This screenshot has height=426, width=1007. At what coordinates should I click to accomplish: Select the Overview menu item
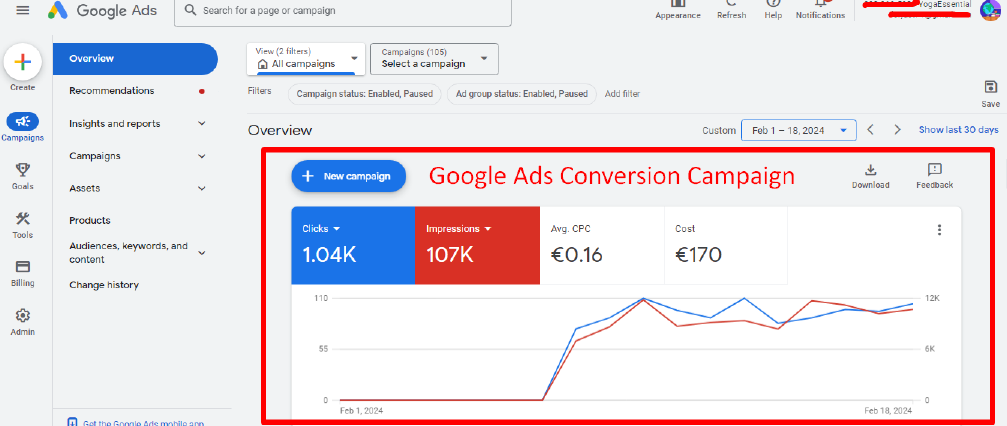(136, 58)
